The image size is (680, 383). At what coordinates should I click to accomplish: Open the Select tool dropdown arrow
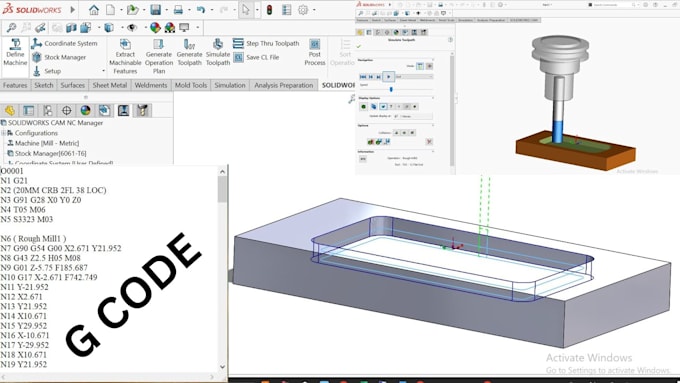tap(257, 10)
